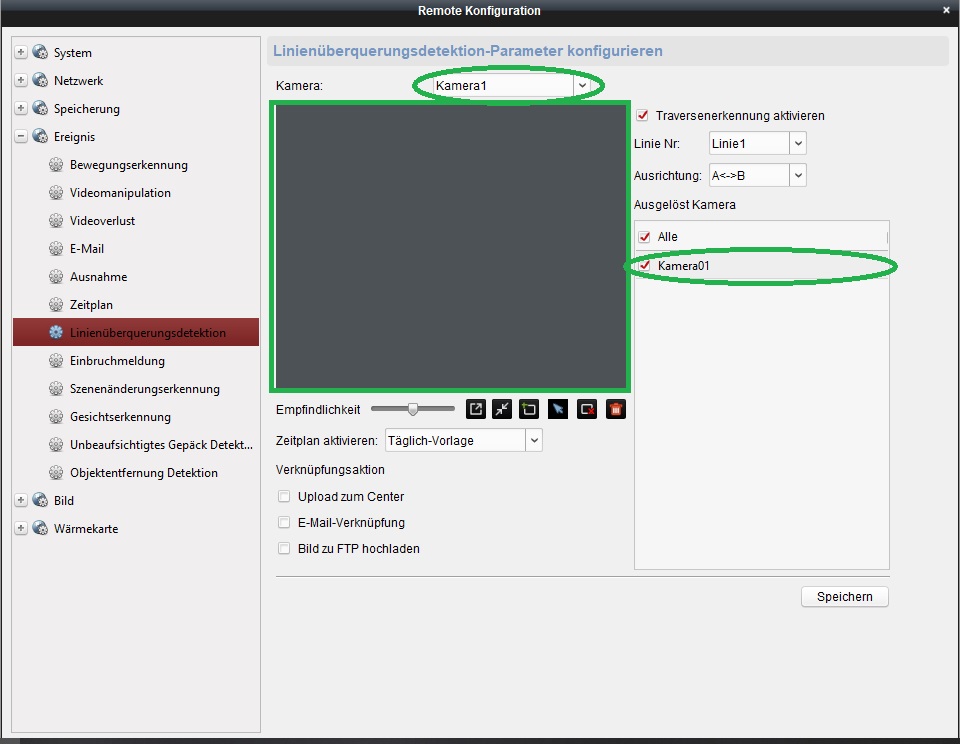This screenshot has height=744, width=960.
Task: Tick the E-Mail-Verknüpfung checkbox
Action: tap(285, 523)
